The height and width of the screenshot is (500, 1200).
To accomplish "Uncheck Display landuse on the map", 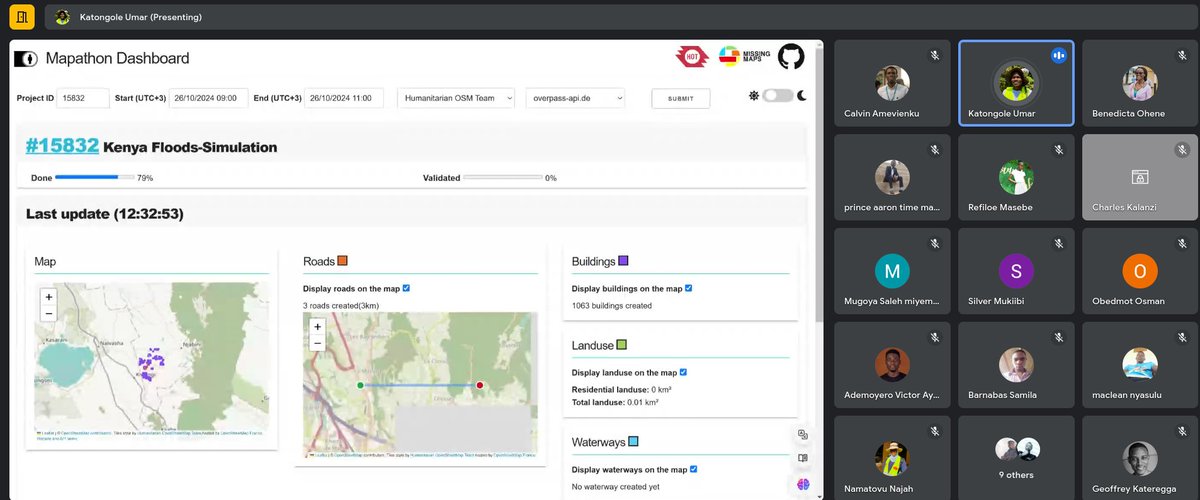I will 683,372.
